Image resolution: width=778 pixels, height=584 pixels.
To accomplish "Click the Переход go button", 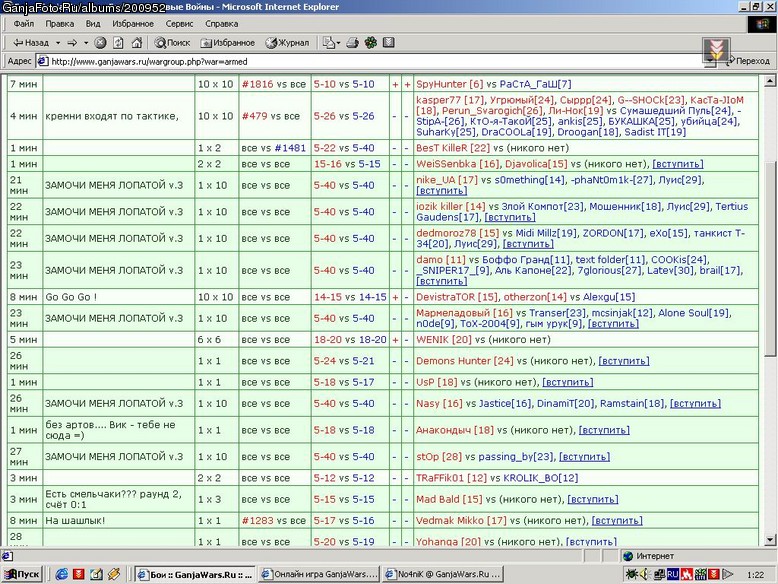I will point(747,61).
